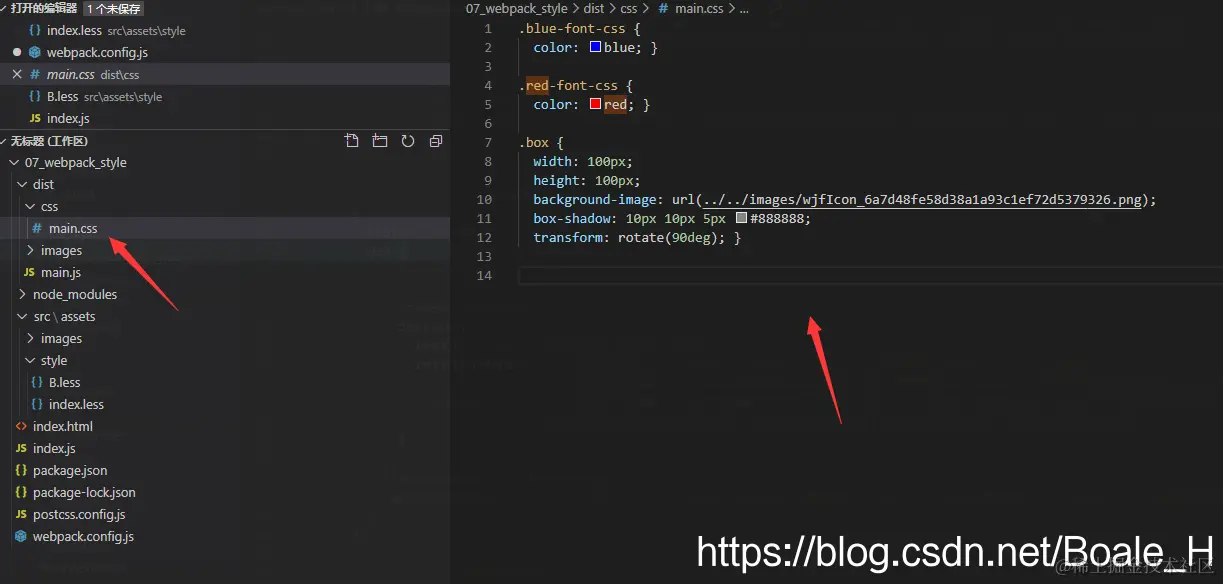Click webpack cube icon in file tree
Viewport: 1223px width, 584px height.
21,536
